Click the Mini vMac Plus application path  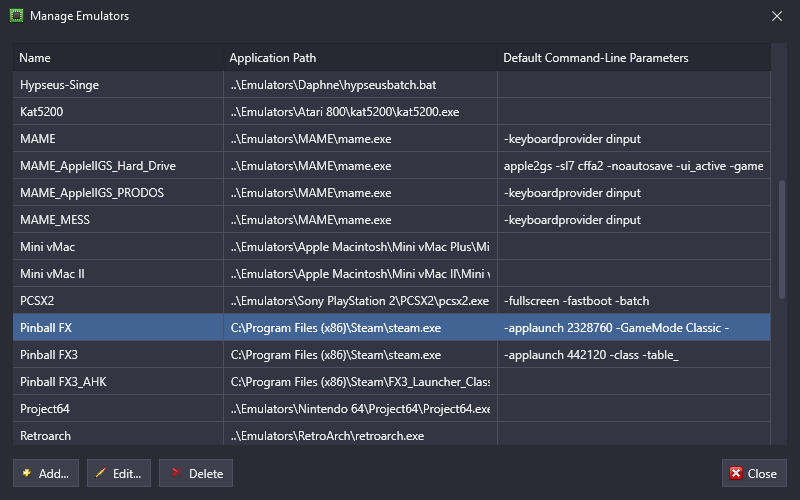360,247
